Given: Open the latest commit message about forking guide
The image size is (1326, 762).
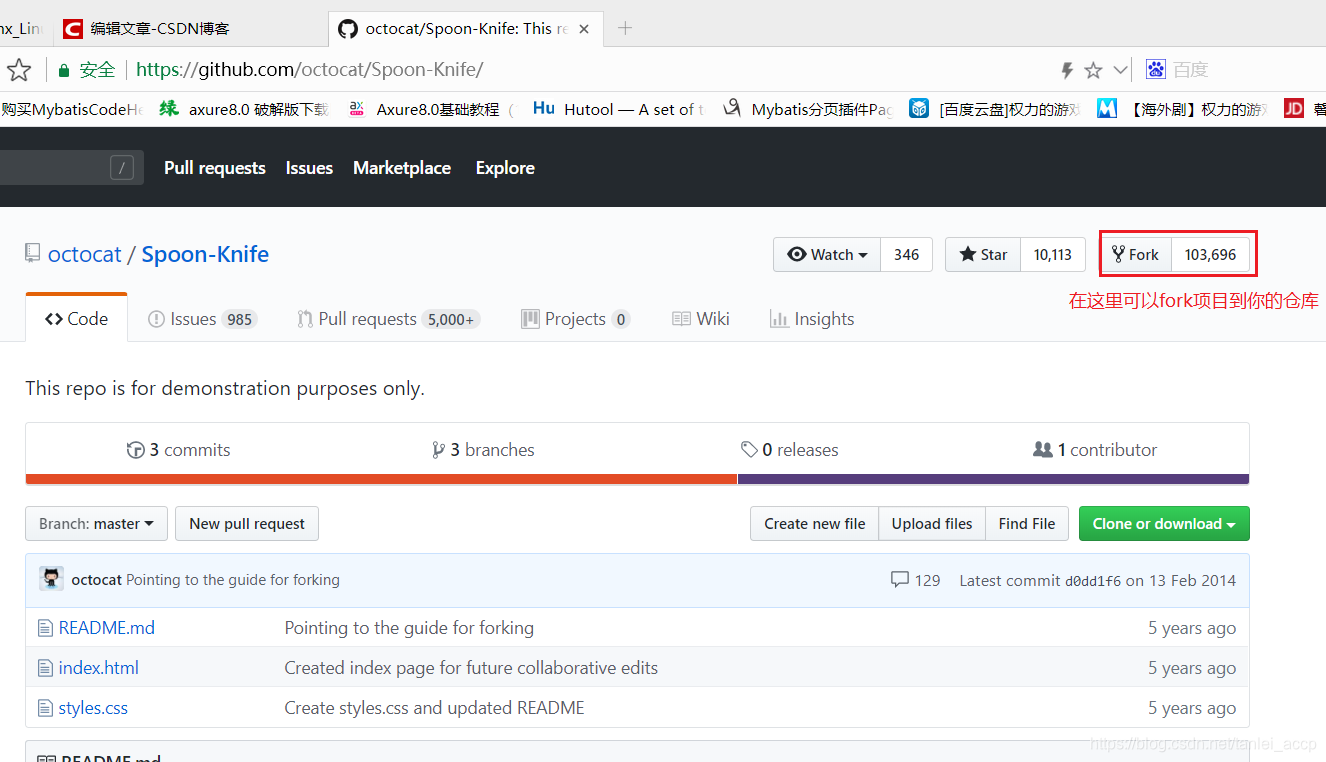Looking at the screenshot, I should 233,580.
